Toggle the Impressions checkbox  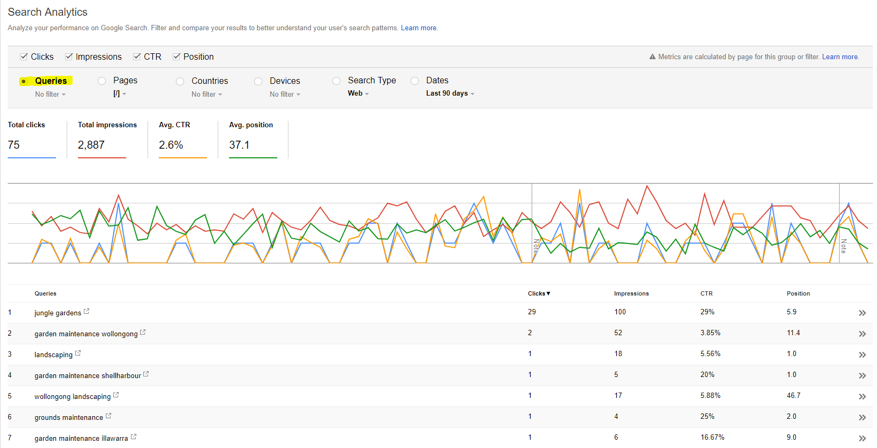(69, 57)
